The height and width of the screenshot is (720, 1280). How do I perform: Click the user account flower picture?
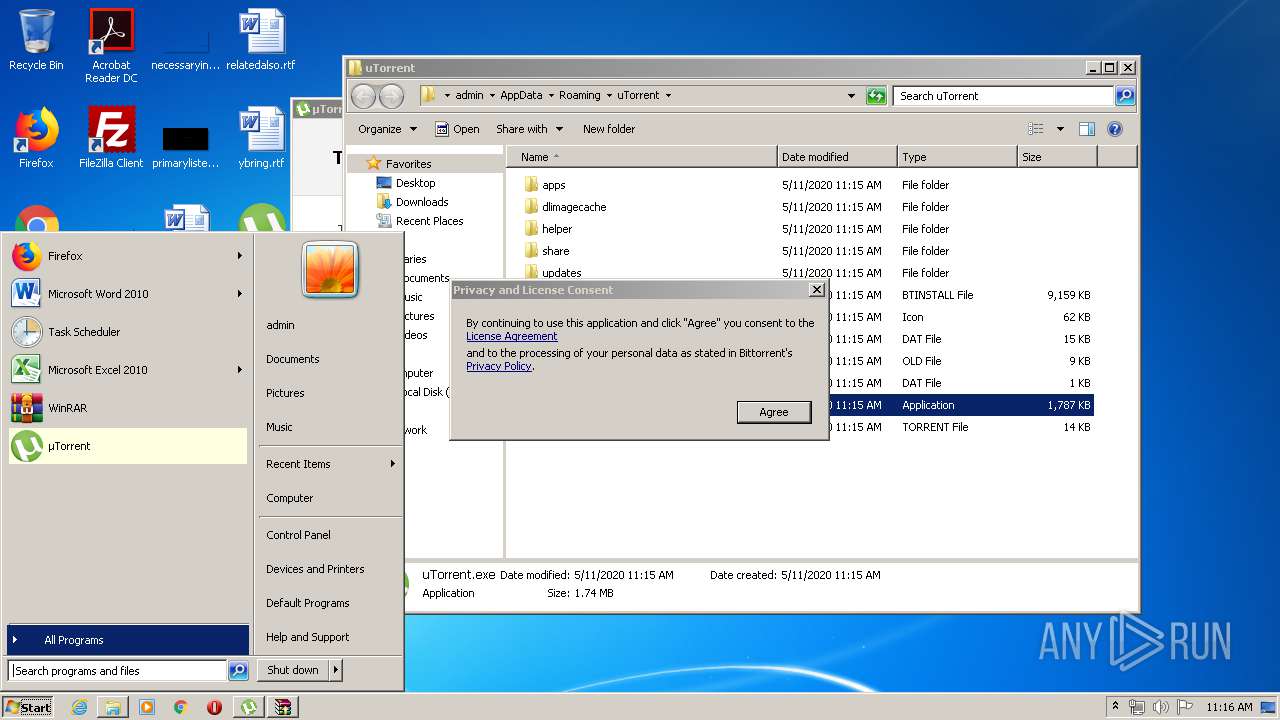[330, 270]
